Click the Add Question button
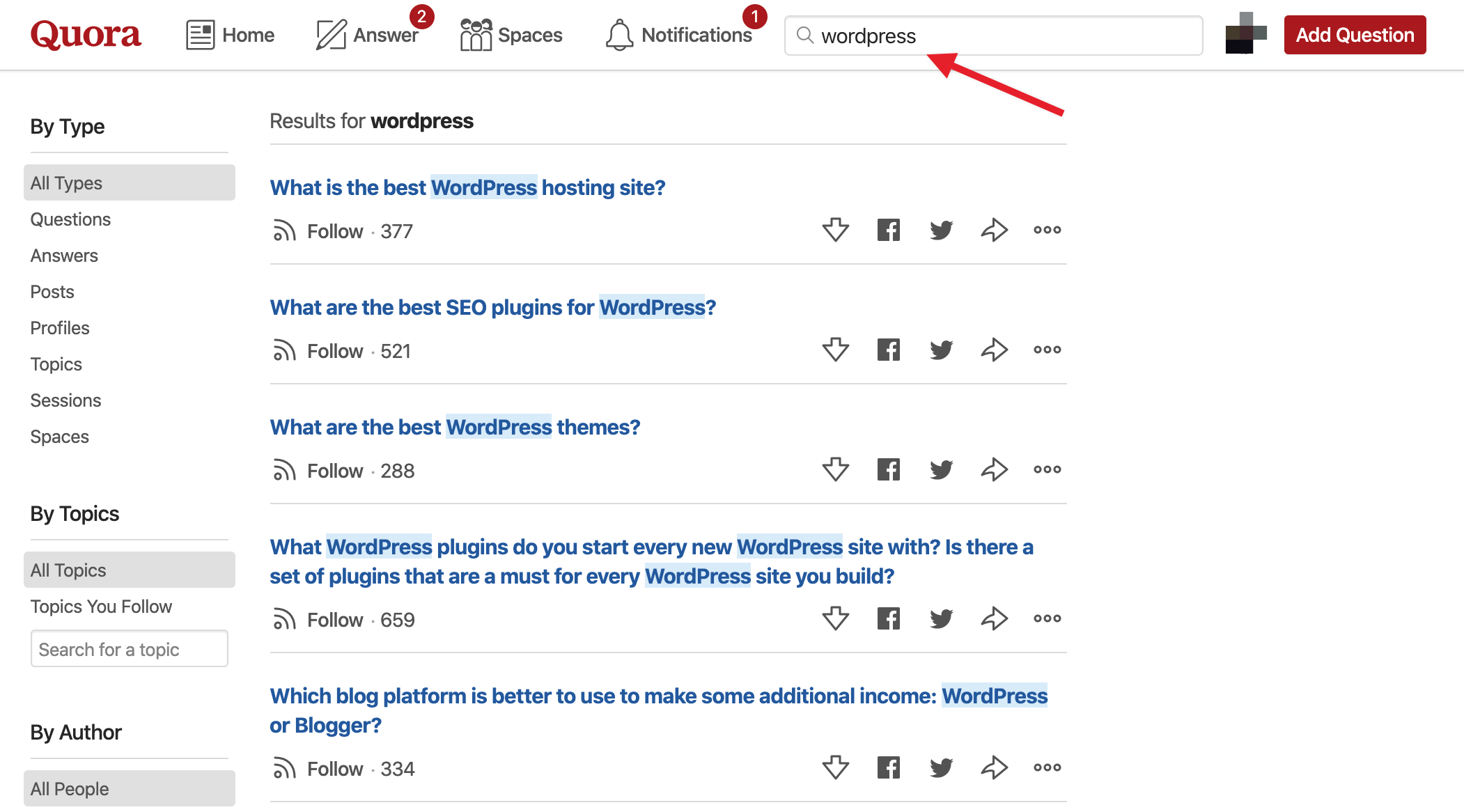The image size is (1464, 812). [1355, 35]
